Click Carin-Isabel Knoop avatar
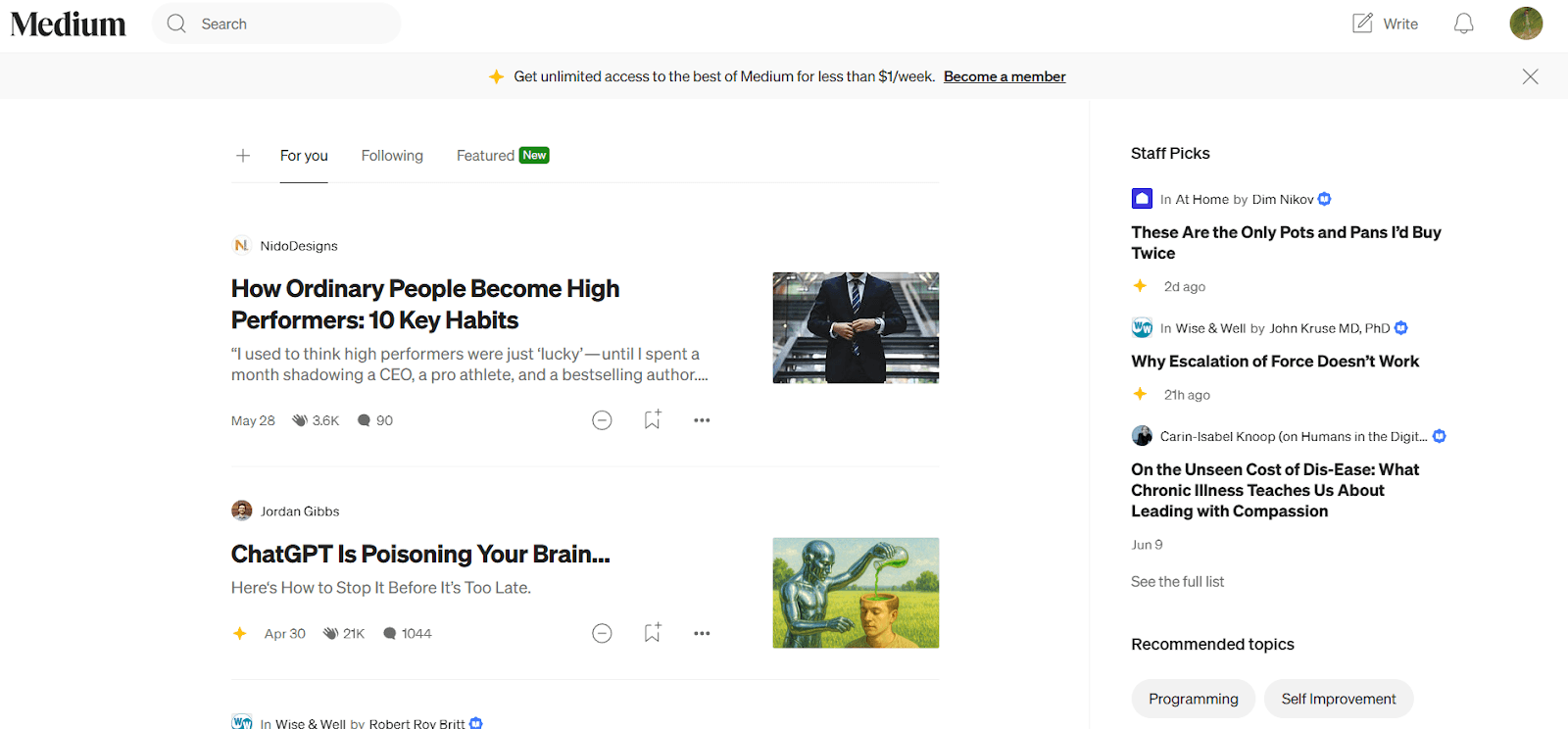Image resolution: width=1568 pixels, height=729 pixels. [1142, 436]
